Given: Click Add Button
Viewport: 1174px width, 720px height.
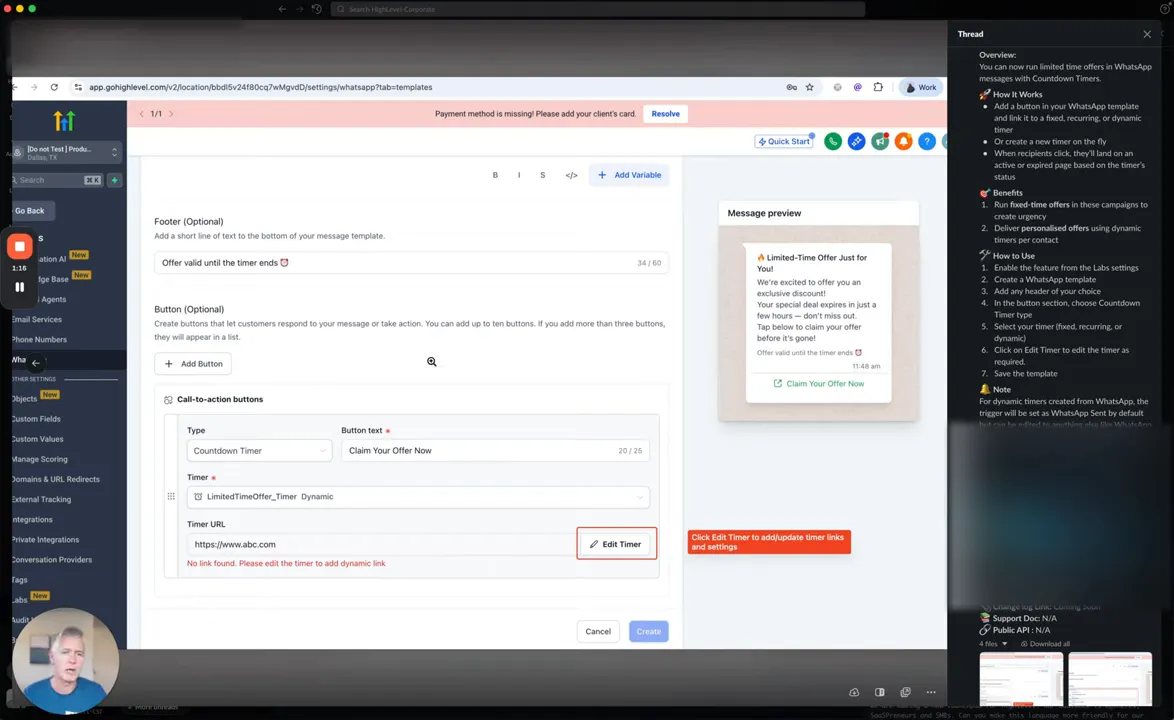Looking at the screenshot, I should point(193,364).
